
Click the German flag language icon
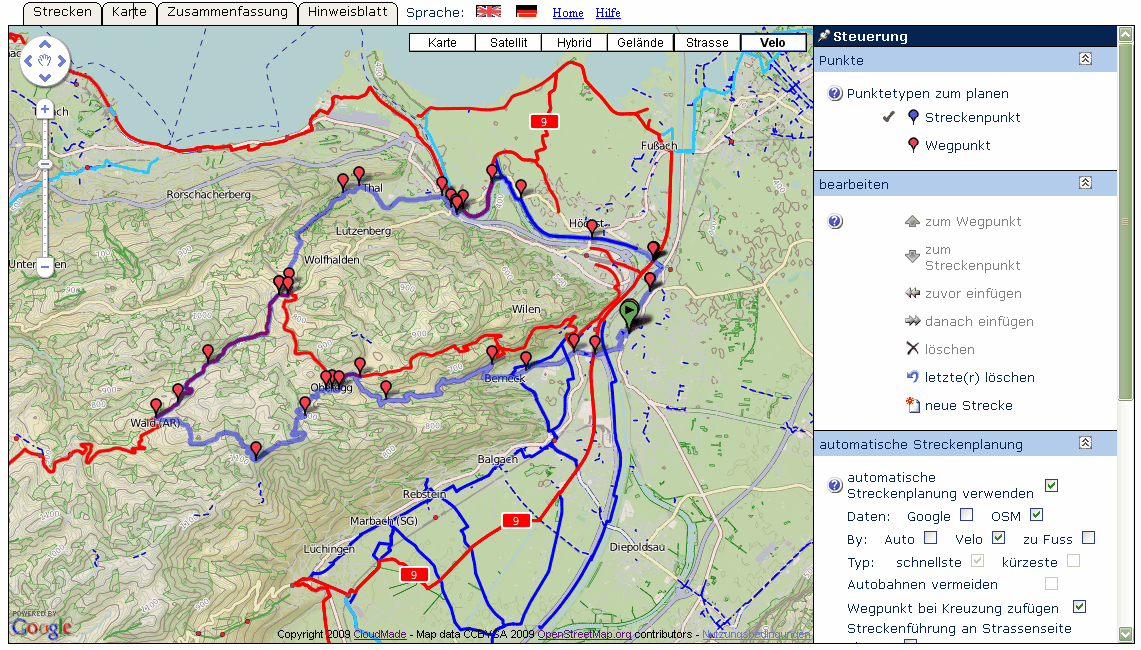526,12
